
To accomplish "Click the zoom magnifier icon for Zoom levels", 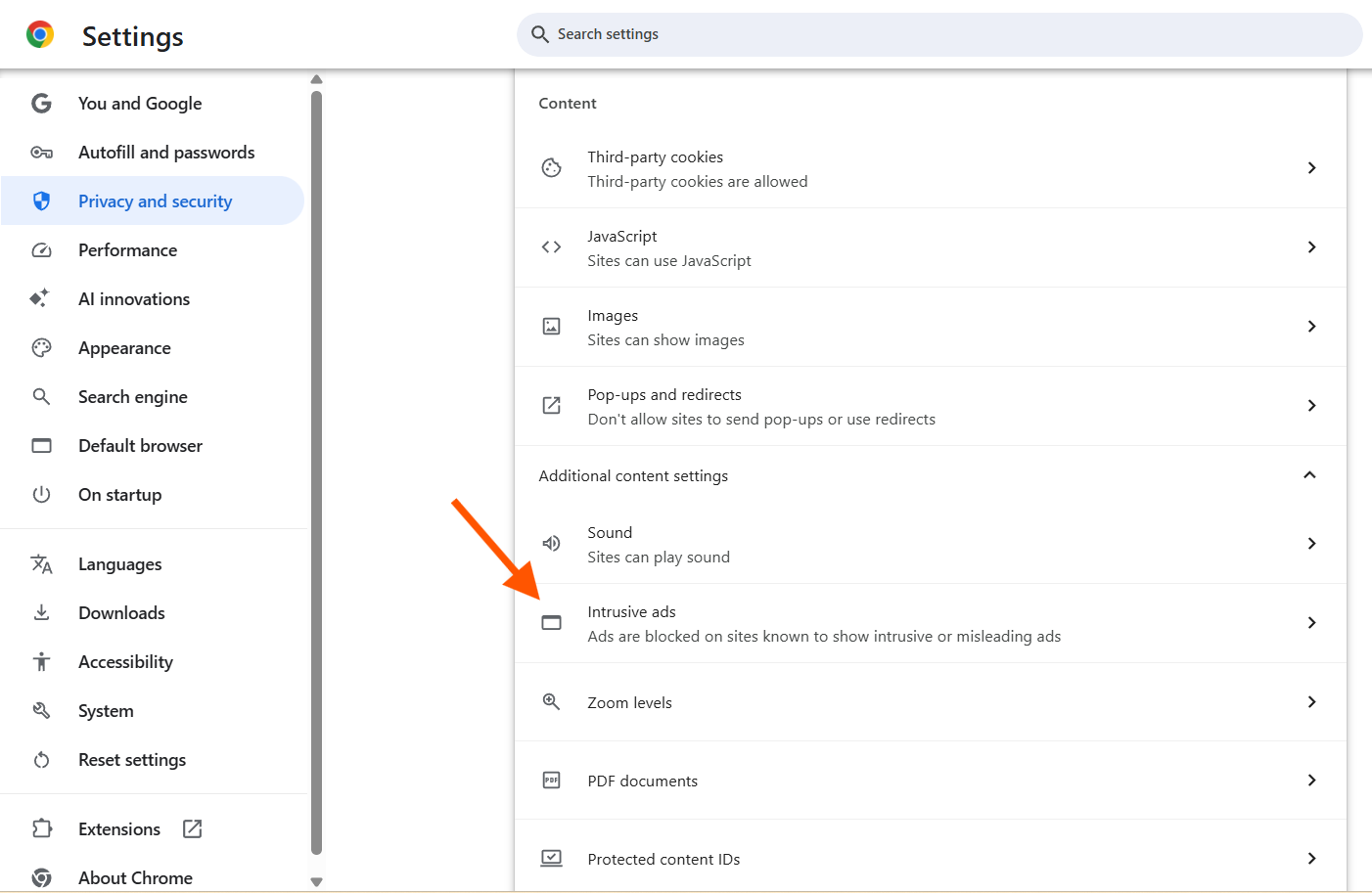I will coord(552,701).
